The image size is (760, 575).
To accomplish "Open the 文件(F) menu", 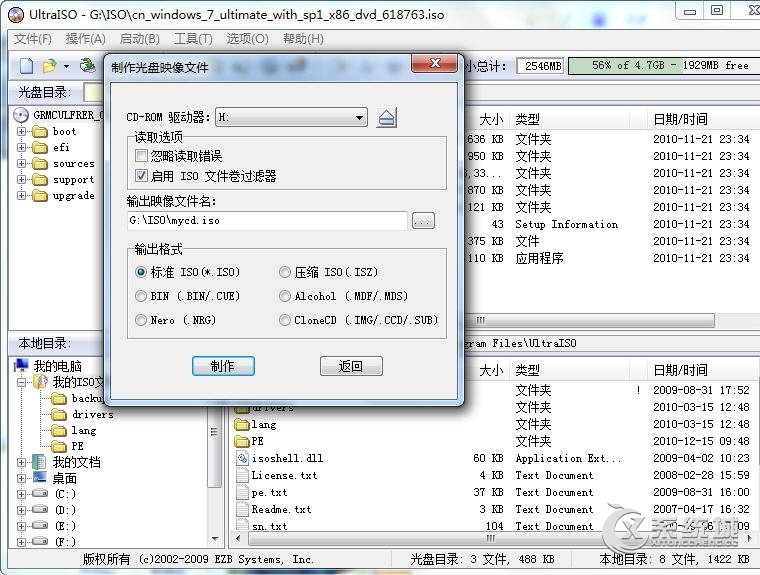I will pos(32,39).
